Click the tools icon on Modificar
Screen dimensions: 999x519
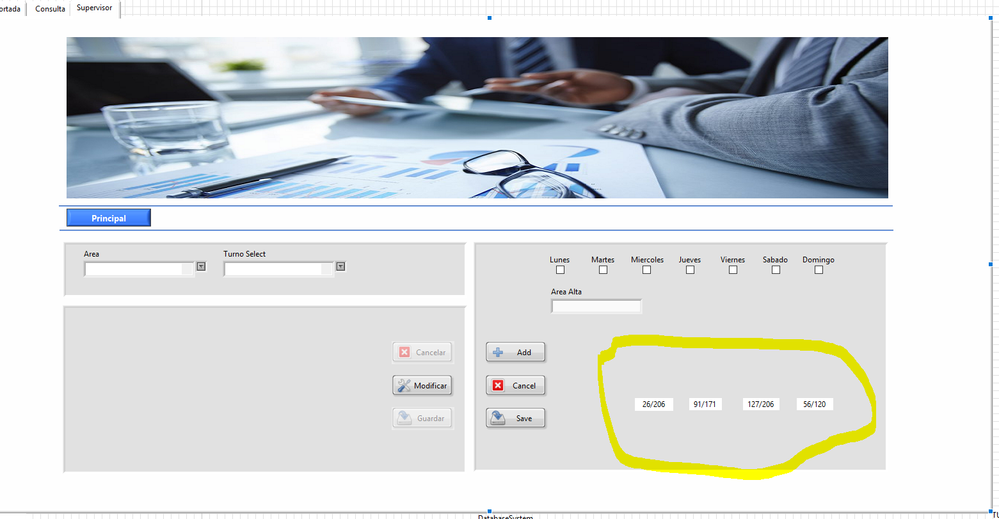tap(404, 385)
